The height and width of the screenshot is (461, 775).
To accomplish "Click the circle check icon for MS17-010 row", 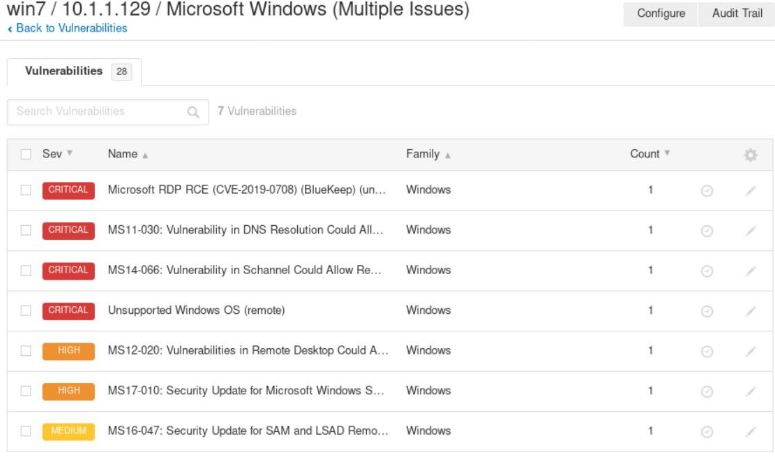I will point(707,391).
